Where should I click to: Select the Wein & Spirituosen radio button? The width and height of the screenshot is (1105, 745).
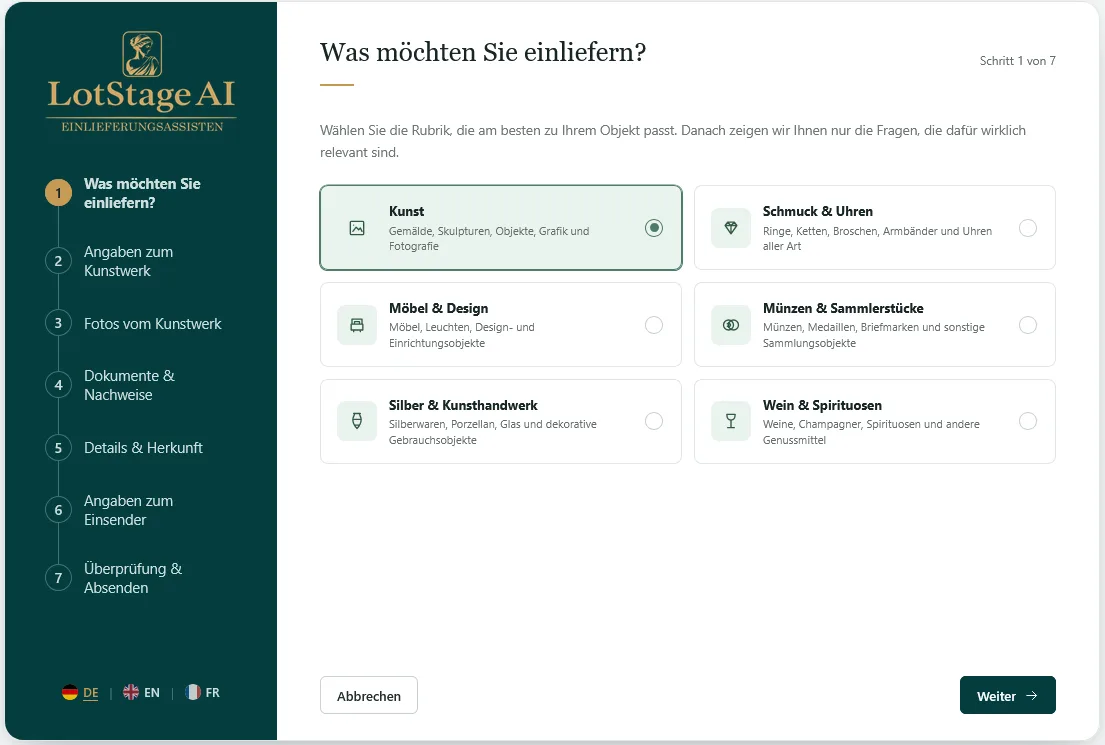click(1028, 421)
